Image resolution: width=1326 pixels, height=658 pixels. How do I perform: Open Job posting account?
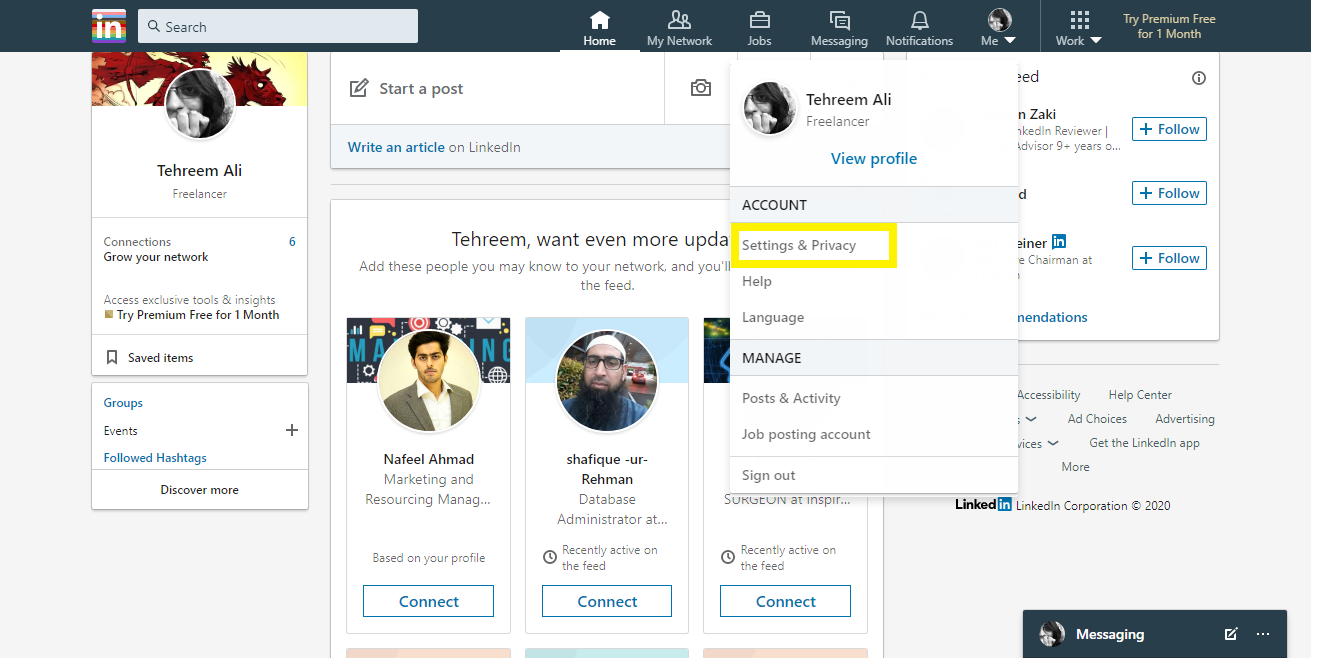click(806, 434)
